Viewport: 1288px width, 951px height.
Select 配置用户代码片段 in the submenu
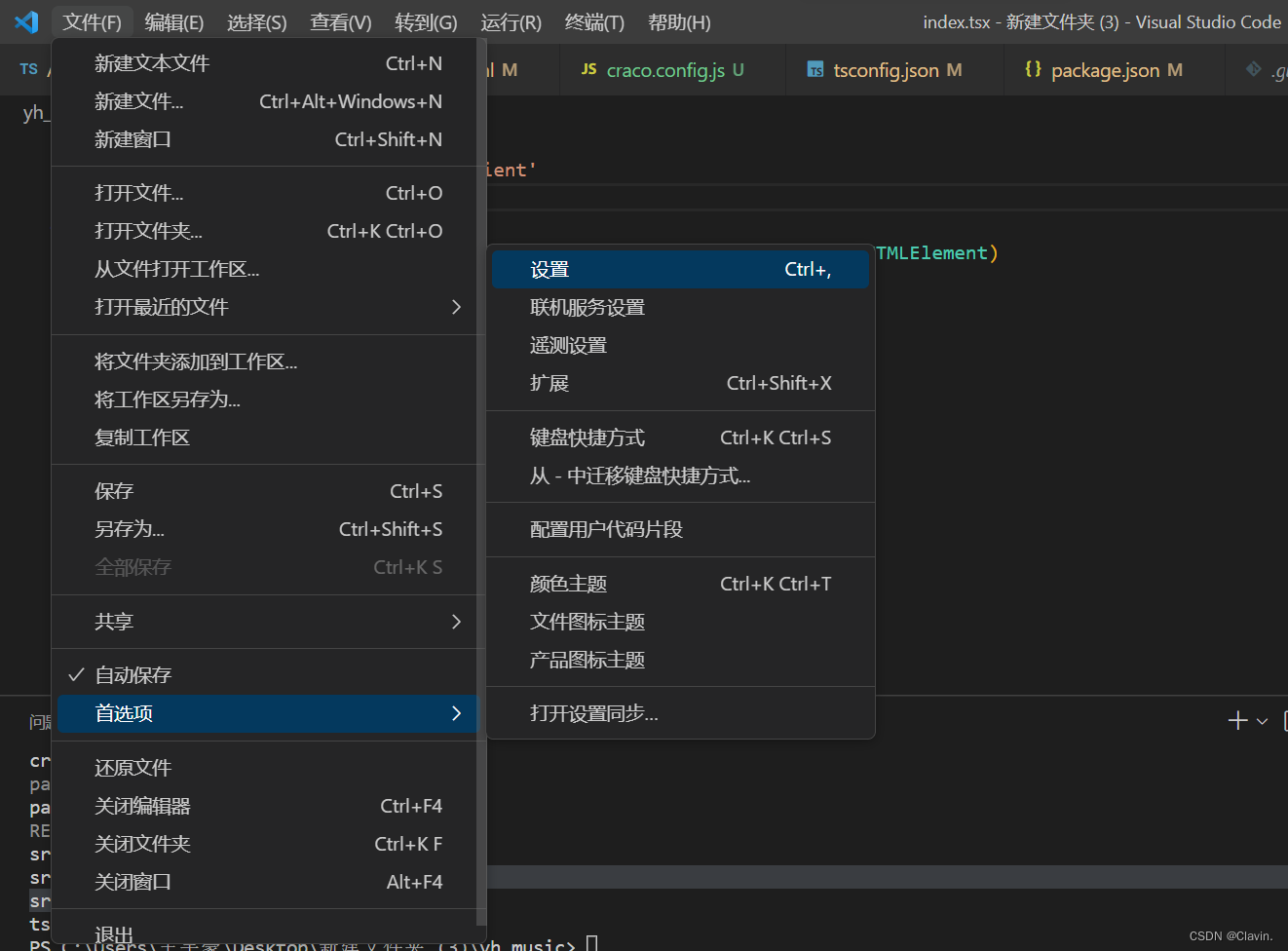tap(680, 530)
